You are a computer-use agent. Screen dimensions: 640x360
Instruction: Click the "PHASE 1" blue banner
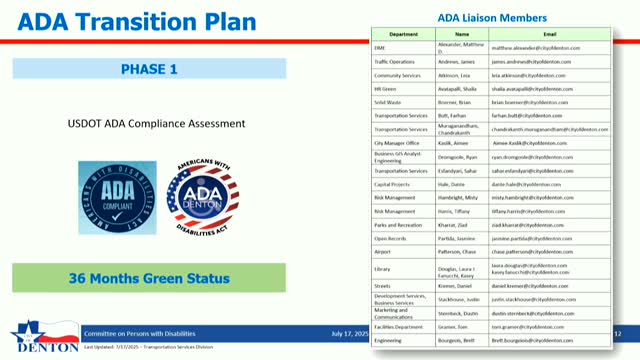pyautogui.click(x=149, y=69)
